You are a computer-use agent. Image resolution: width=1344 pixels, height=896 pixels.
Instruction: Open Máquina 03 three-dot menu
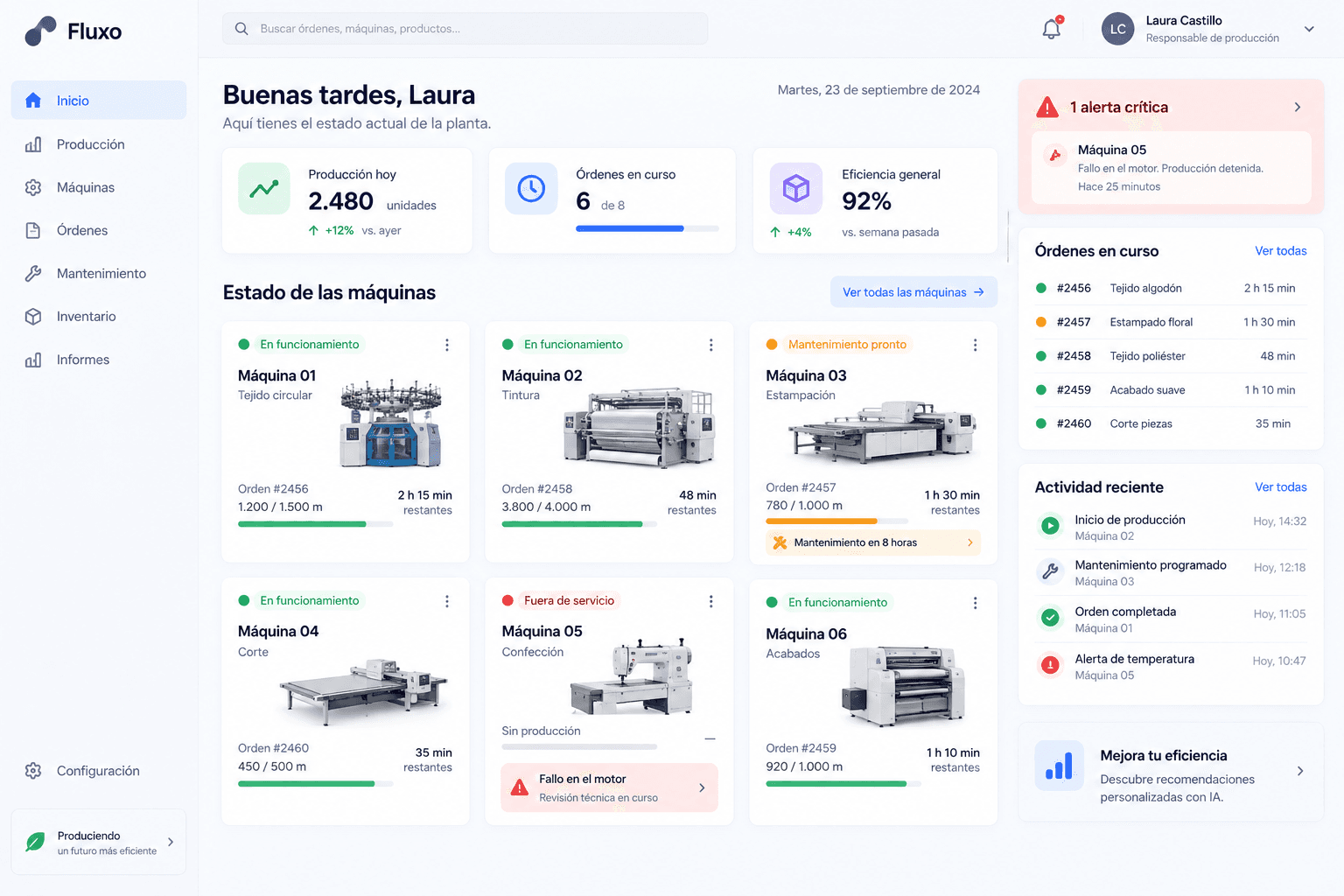click(976, 345)
